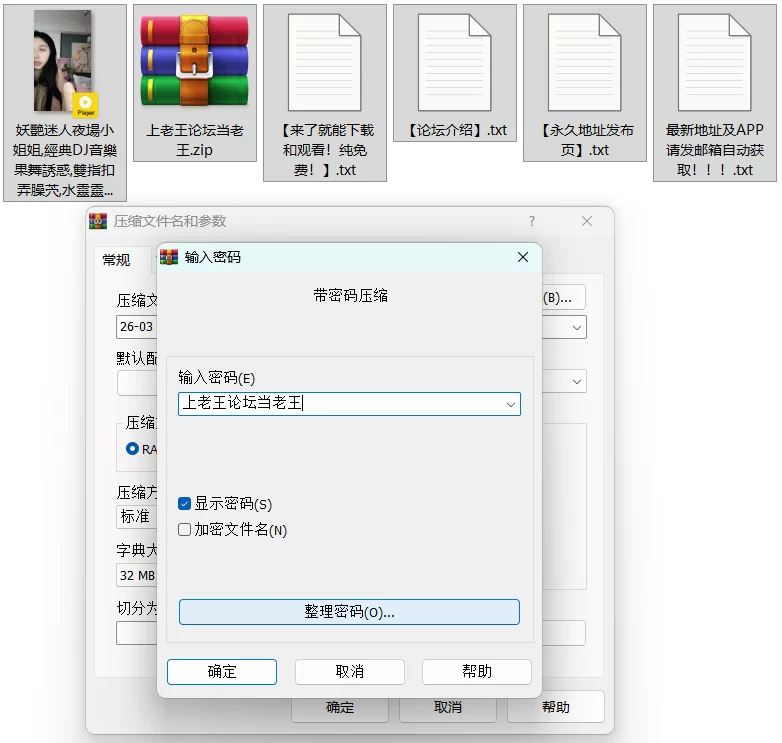Select the video file thumbnail with Player badge
Image resolution: width=782 pixels, height=743 pixels.
pos(63,60)
